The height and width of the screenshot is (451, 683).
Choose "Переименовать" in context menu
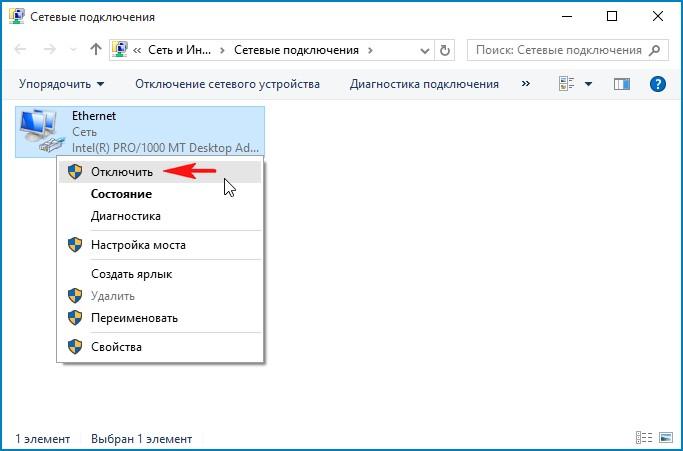click(160, 318)
